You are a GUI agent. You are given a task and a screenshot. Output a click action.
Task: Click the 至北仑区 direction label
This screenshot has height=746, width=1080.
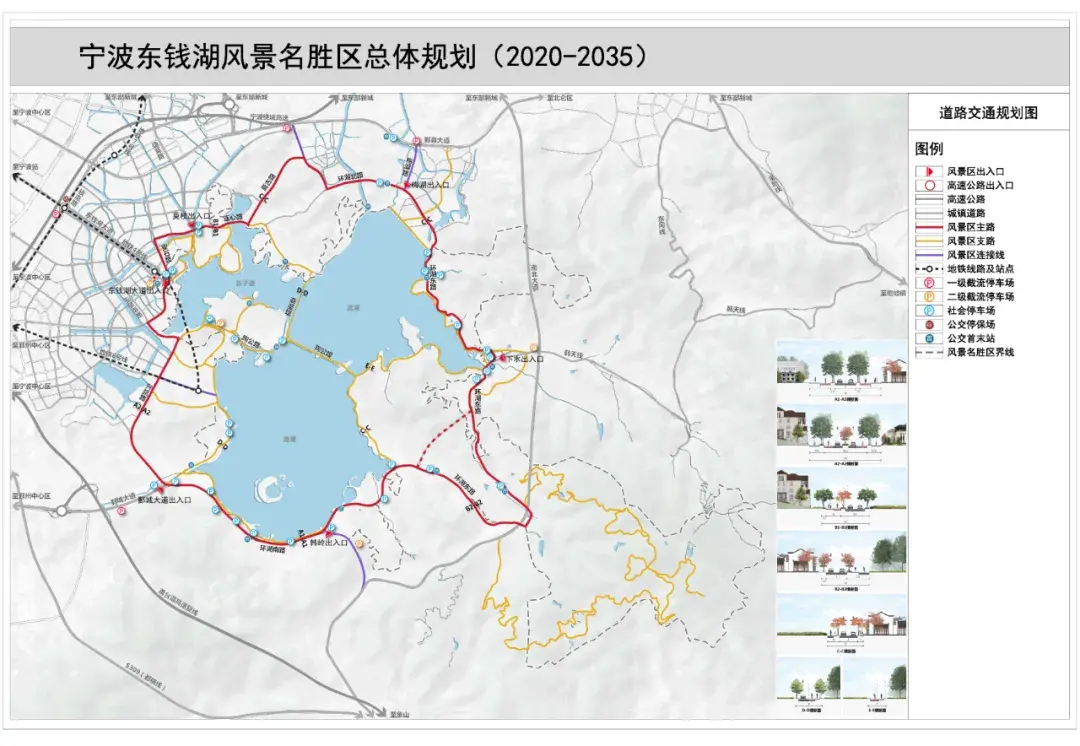(560, 98)
